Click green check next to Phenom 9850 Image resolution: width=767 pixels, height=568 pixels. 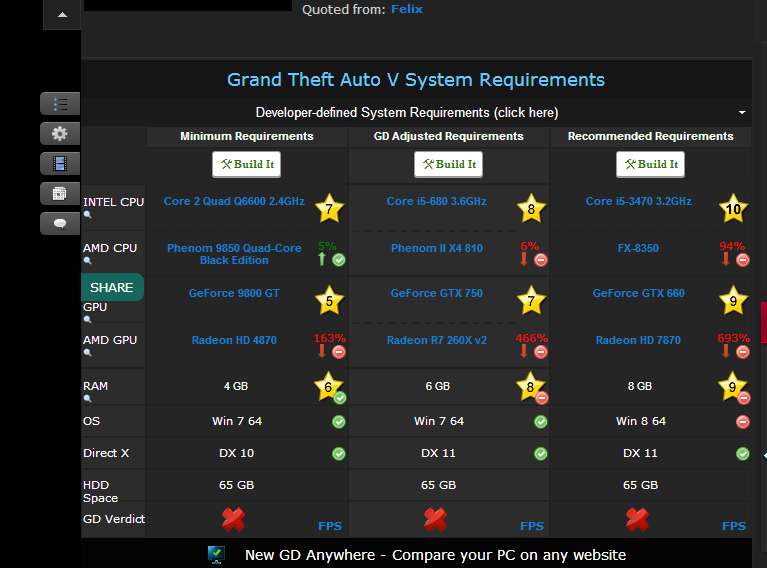(x=339, y=260)
